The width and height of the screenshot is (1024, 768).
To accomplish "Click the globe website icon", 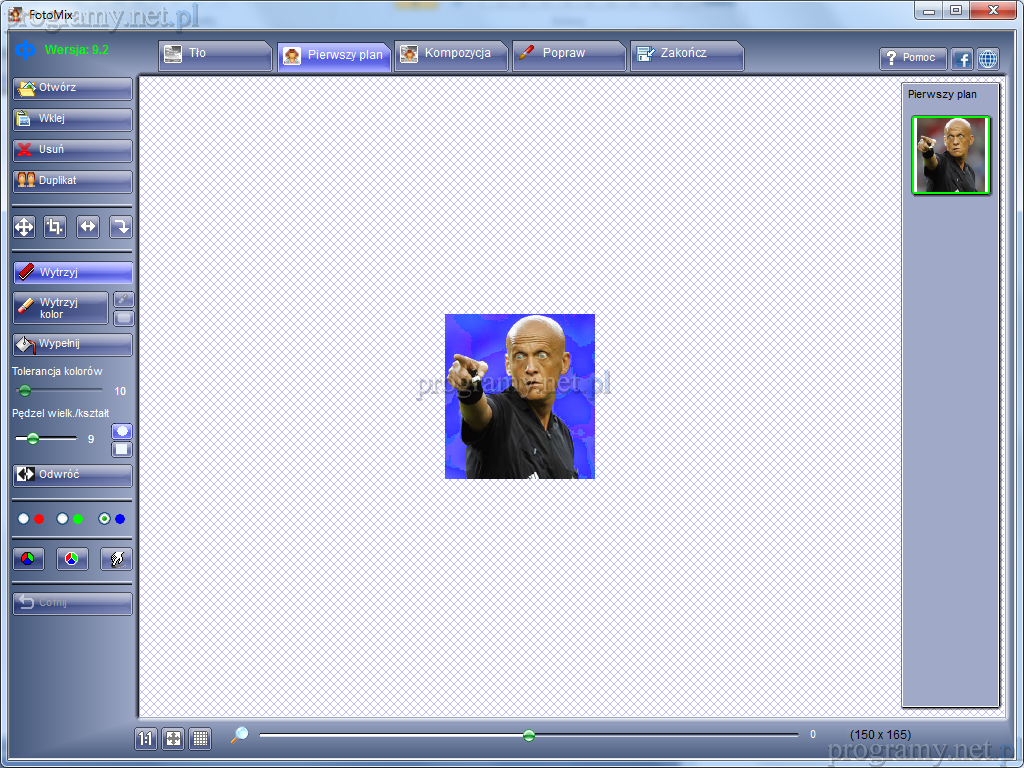I will 988,59.
